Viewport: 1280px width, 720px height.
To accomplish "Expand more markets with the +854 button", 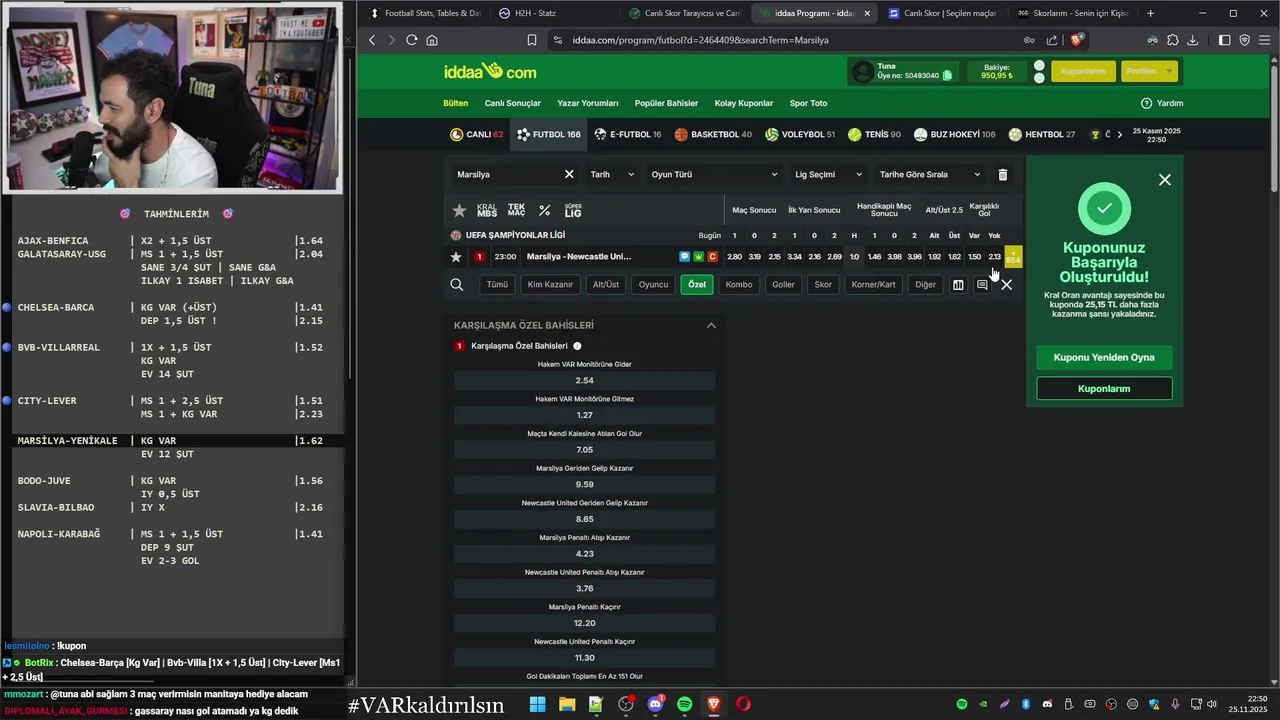I will click(x=1013, y=257).
